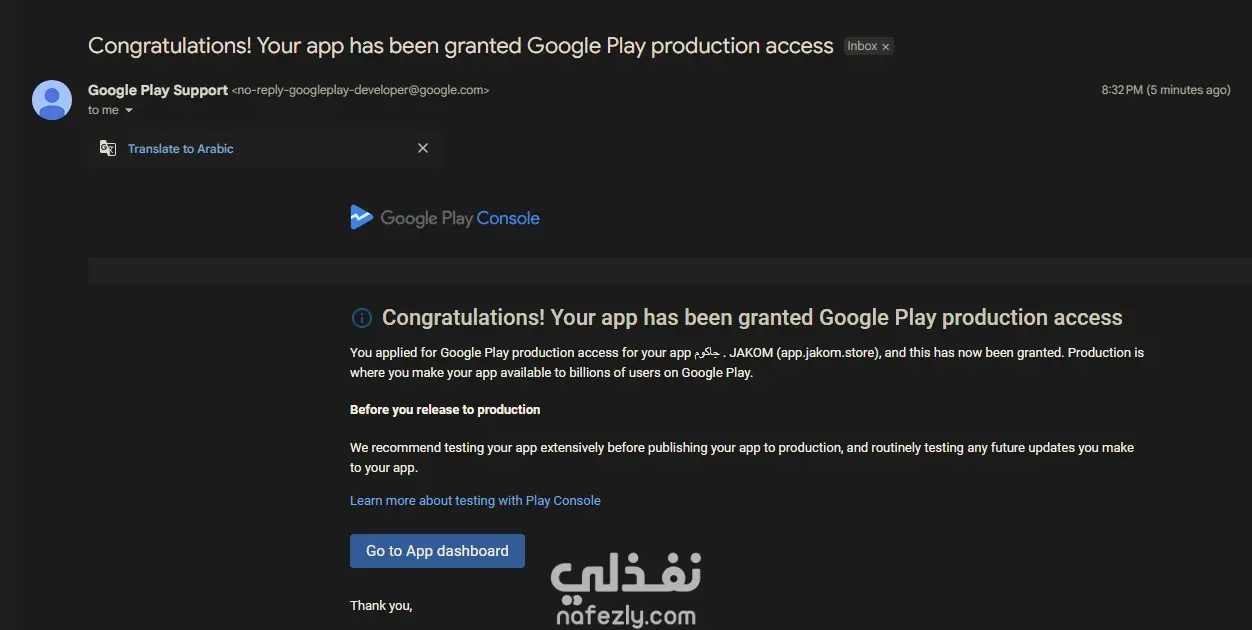Expand recipient details arrow next to "to me"
This screenshot has height=630, width=1252.
(x=129, y=111)
